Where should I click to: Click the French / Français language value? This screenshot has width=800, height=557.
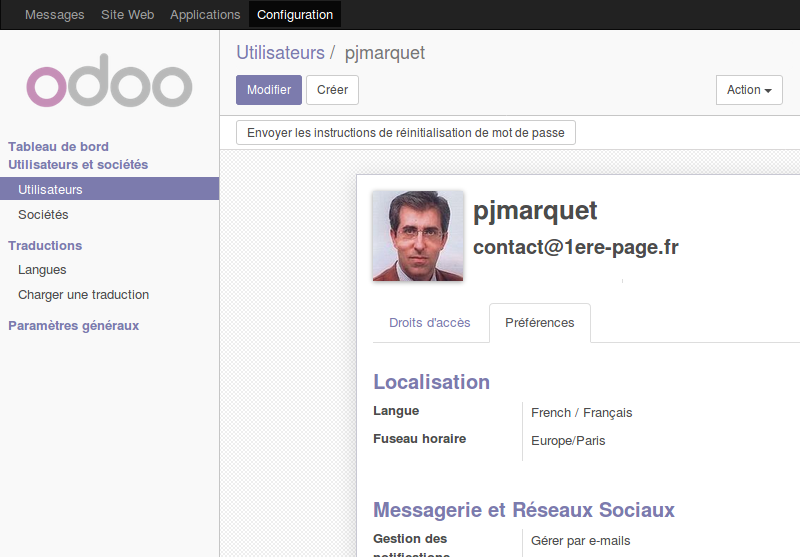click(x=582, y=413)
